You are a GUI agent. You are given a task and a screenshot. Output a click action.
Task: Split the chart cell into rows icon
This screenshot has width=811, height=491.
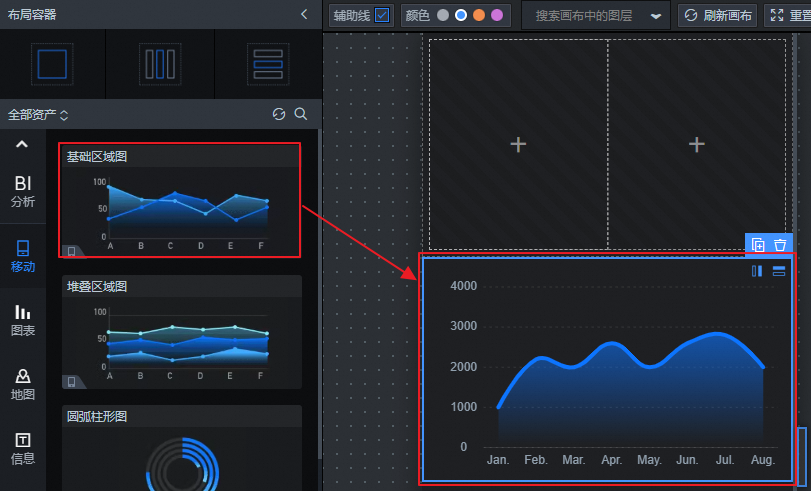click(x=779, y=271)
